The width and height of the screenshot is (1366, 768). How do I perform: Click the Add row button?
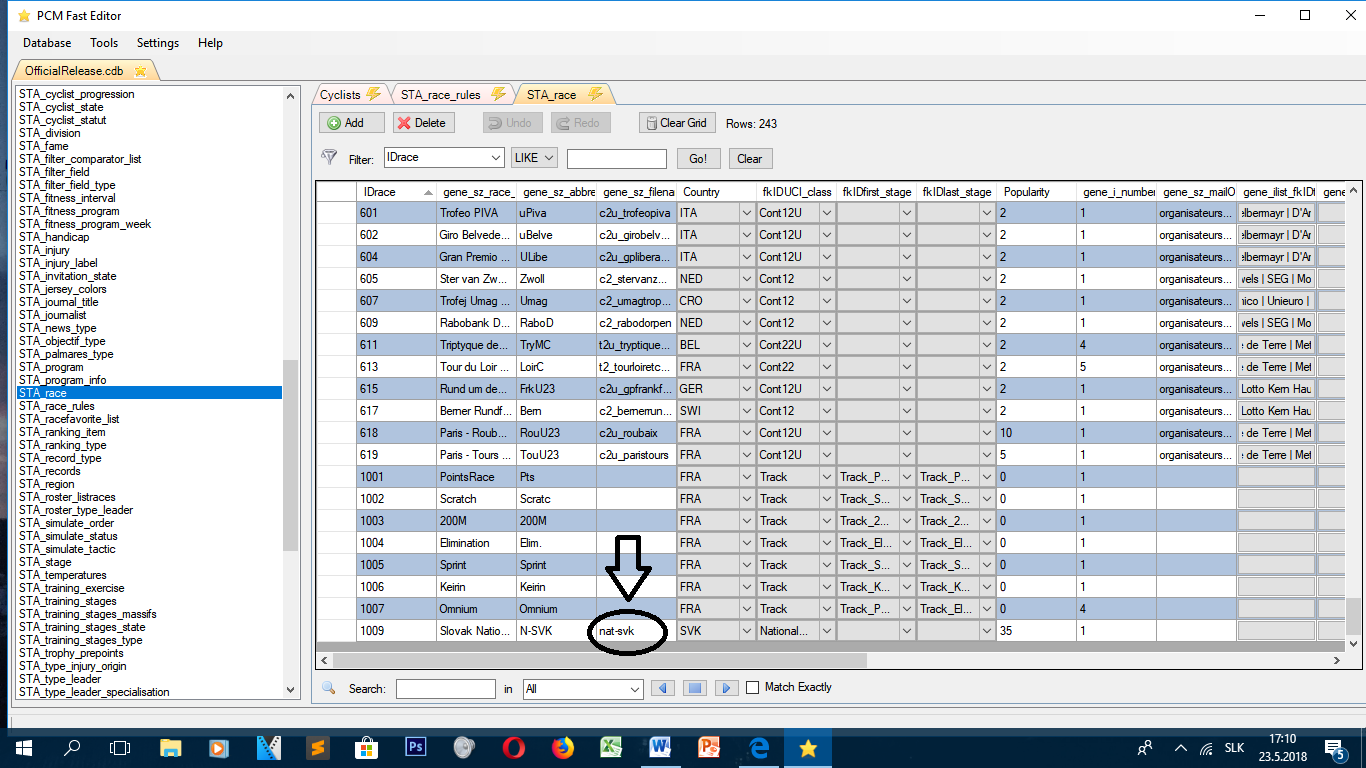pos(352,123)
